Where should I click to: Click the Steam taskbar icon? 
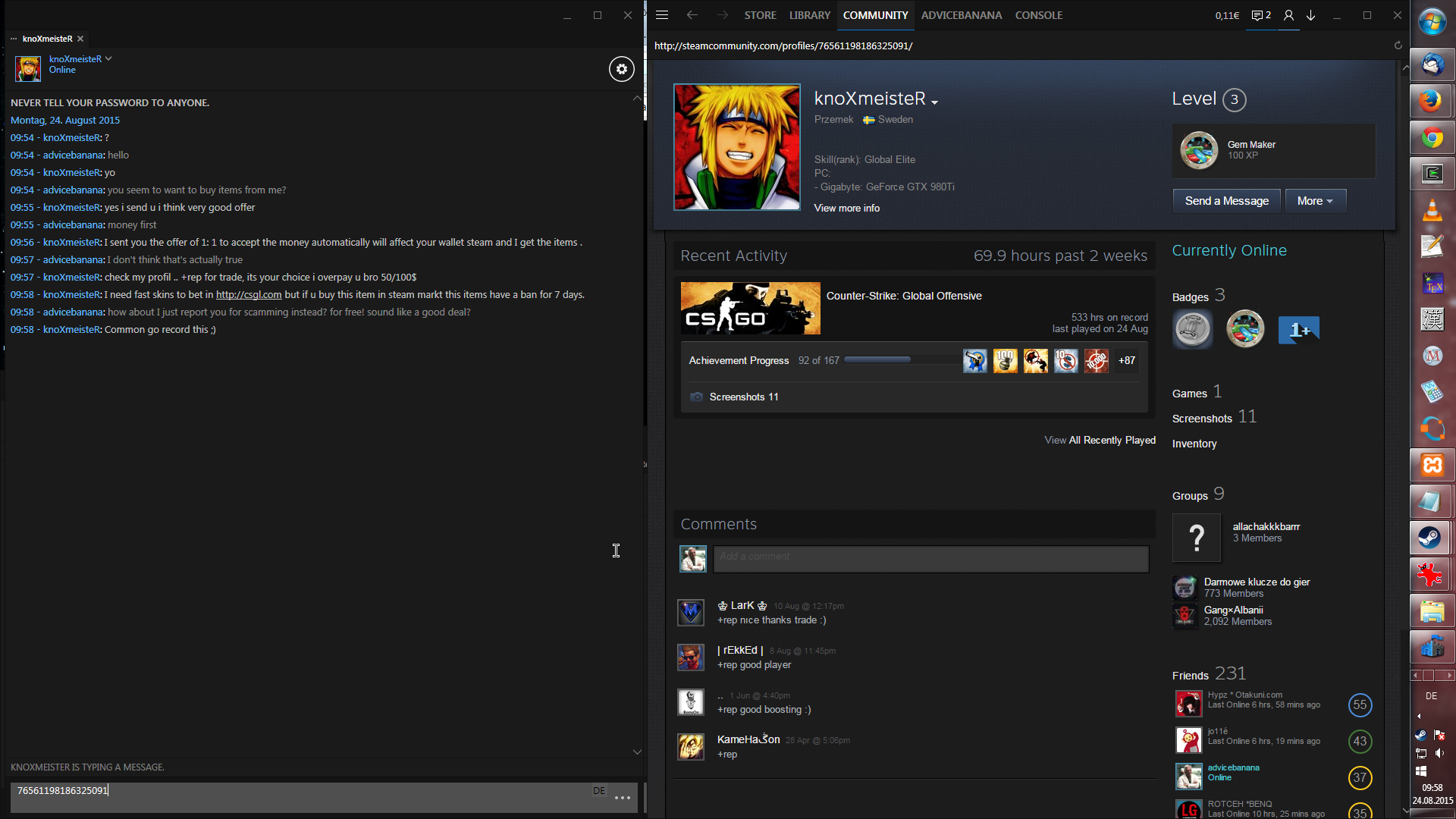[x=1432, y=538]
